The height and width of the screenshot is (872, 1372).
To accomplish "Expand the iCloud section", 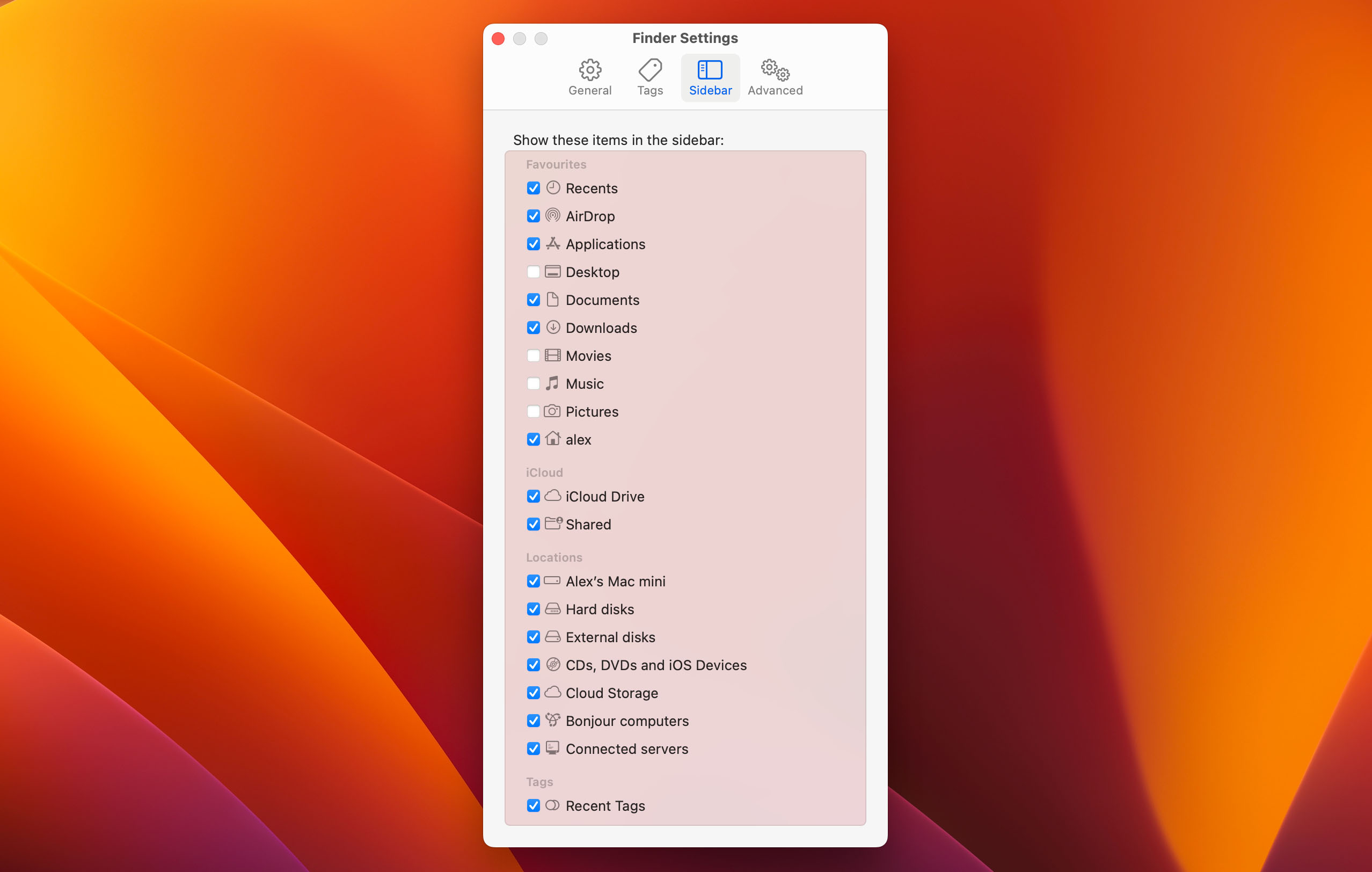I will point(543,472).
